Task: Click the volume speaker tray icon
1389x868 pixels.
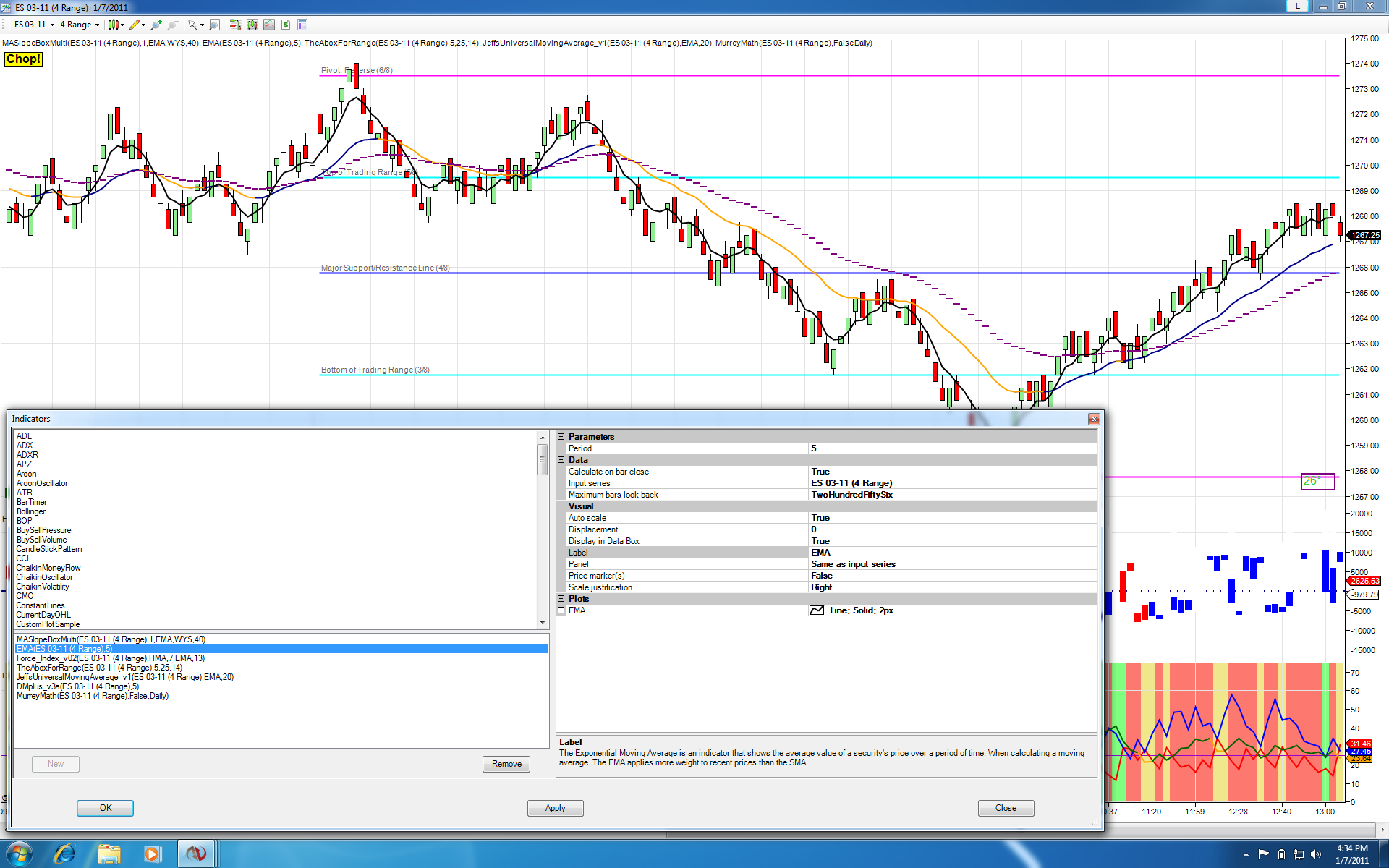Action: coord(1315,854)
